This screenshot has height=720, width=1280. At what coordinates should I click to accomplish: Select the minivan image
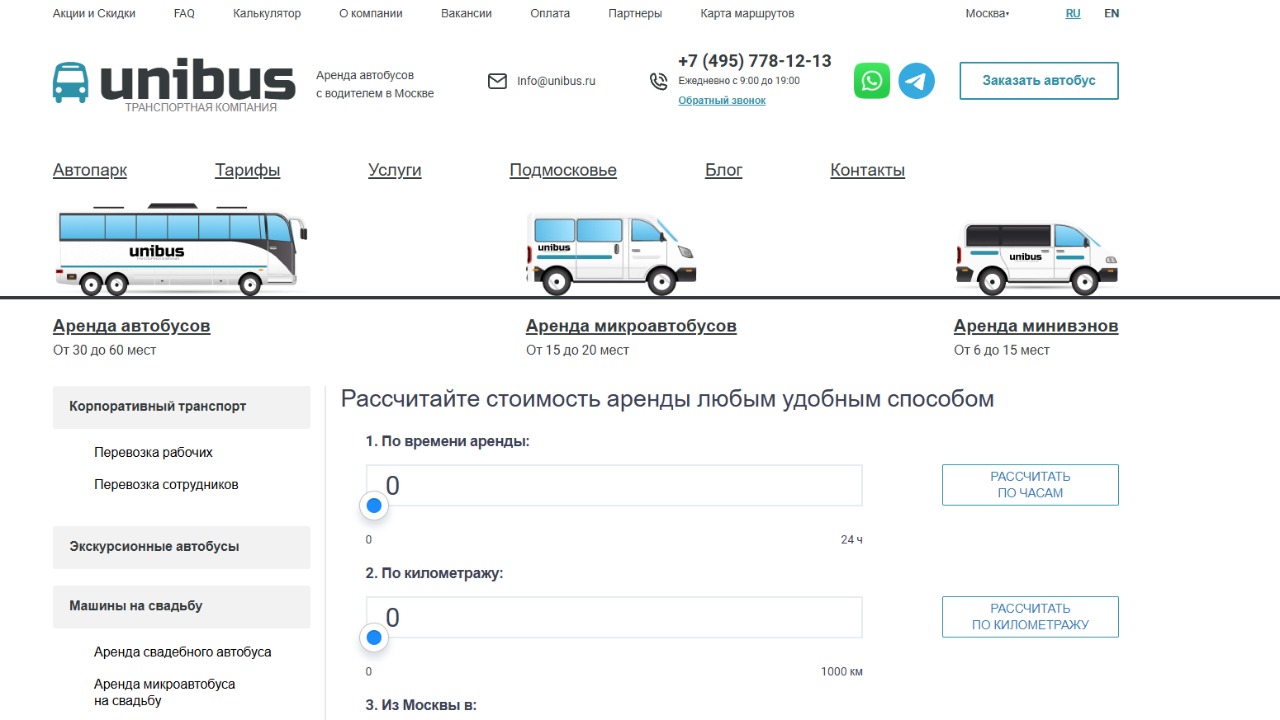point(1037,257)
